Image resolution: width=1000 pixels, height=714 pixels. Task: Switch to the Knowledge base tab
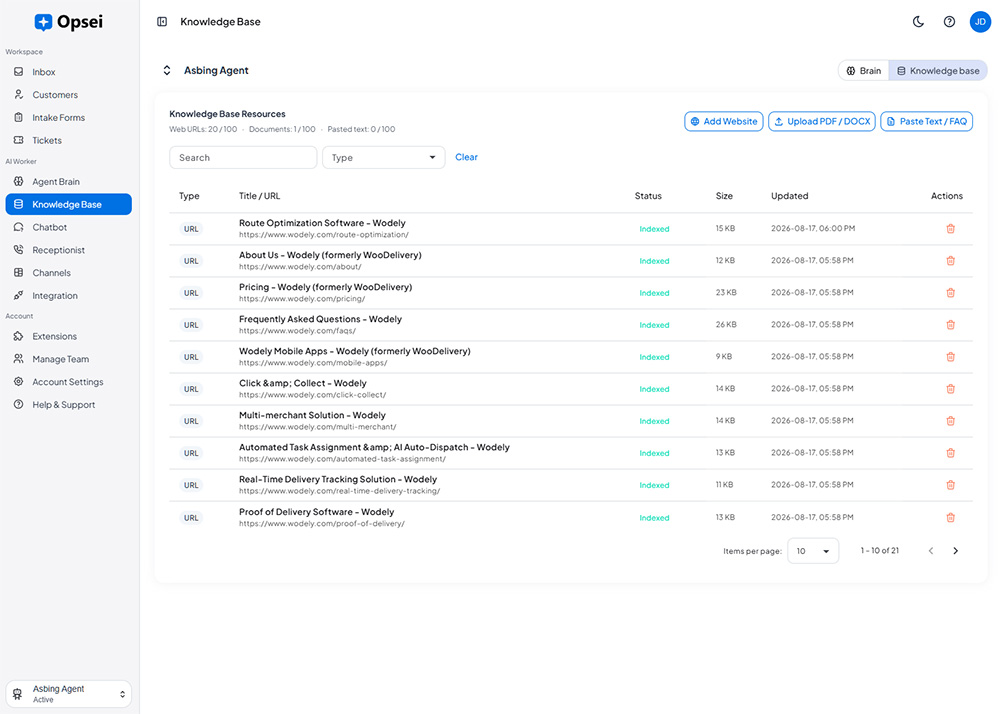(938, 71)
